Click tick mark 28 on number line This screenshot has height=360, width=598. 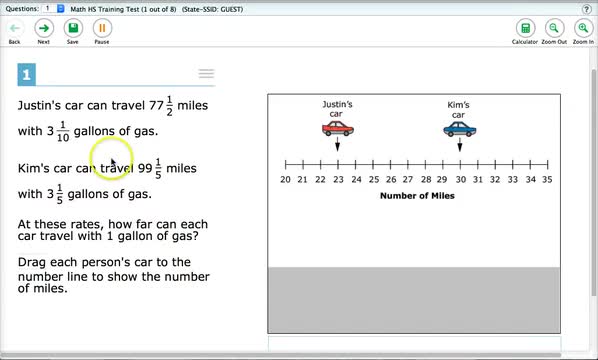425,165
